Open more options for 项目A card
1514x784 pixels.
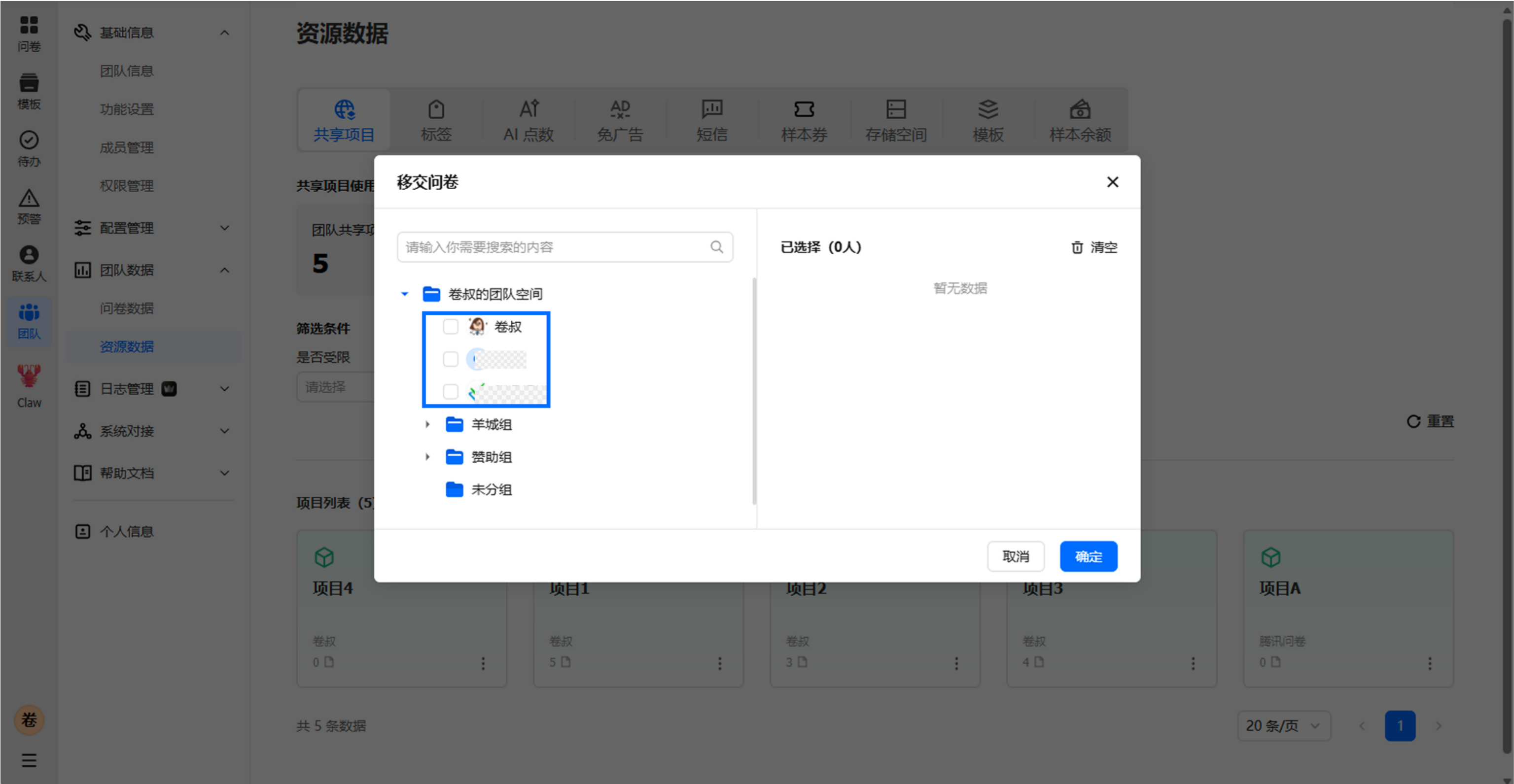1430,663
